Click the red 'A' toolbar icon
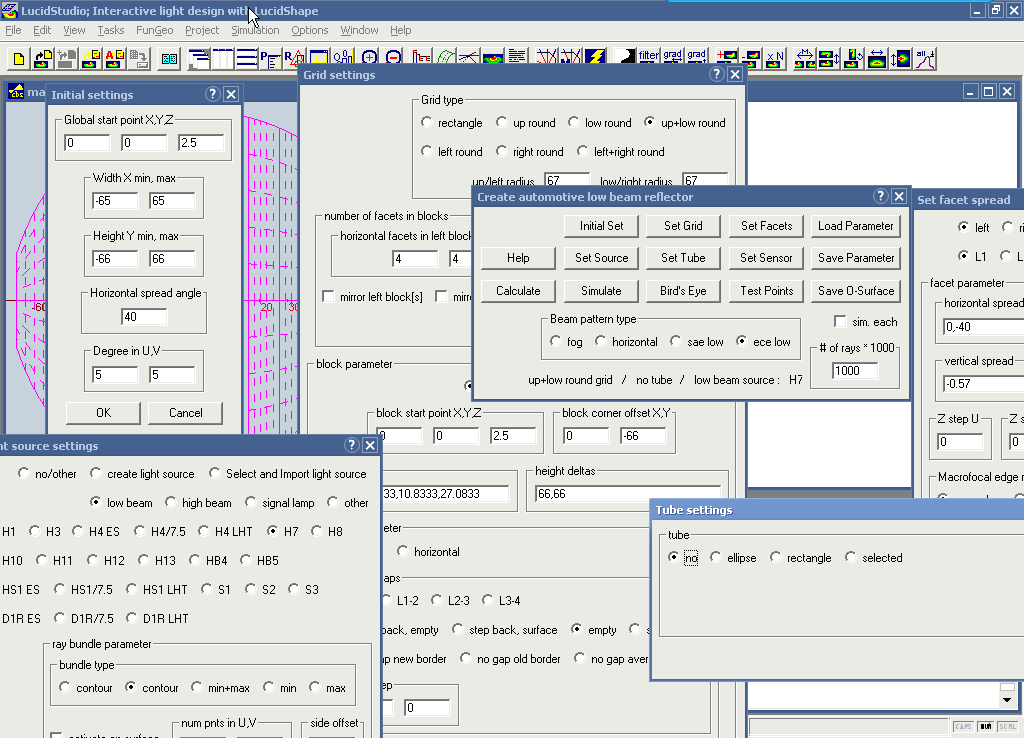Viewport: 1024px width, 738px height. click(114, 59)
